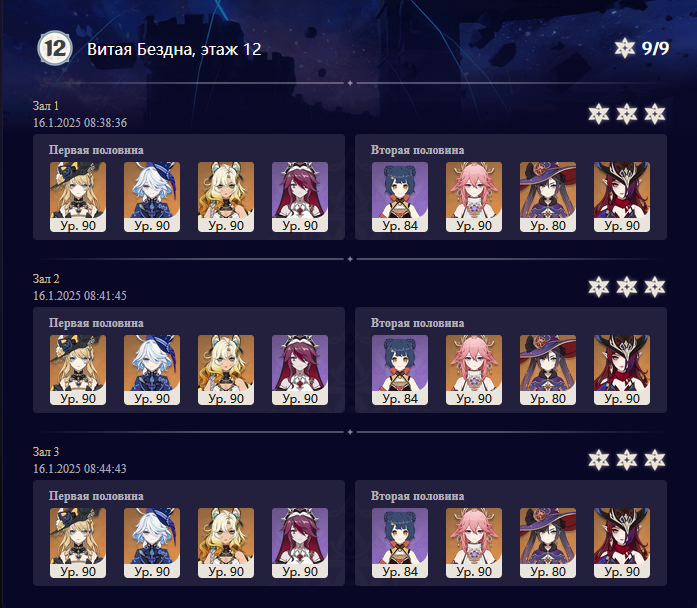The width and height of the screenshot is (697, 608).
Task: Click the first star of Зал 1 rating
Action: coord(599,114)
